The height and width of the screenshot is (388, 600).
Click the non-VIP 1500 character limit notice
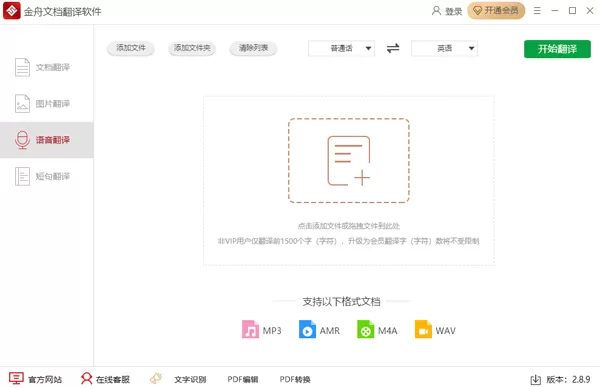[x=349, y=241]
